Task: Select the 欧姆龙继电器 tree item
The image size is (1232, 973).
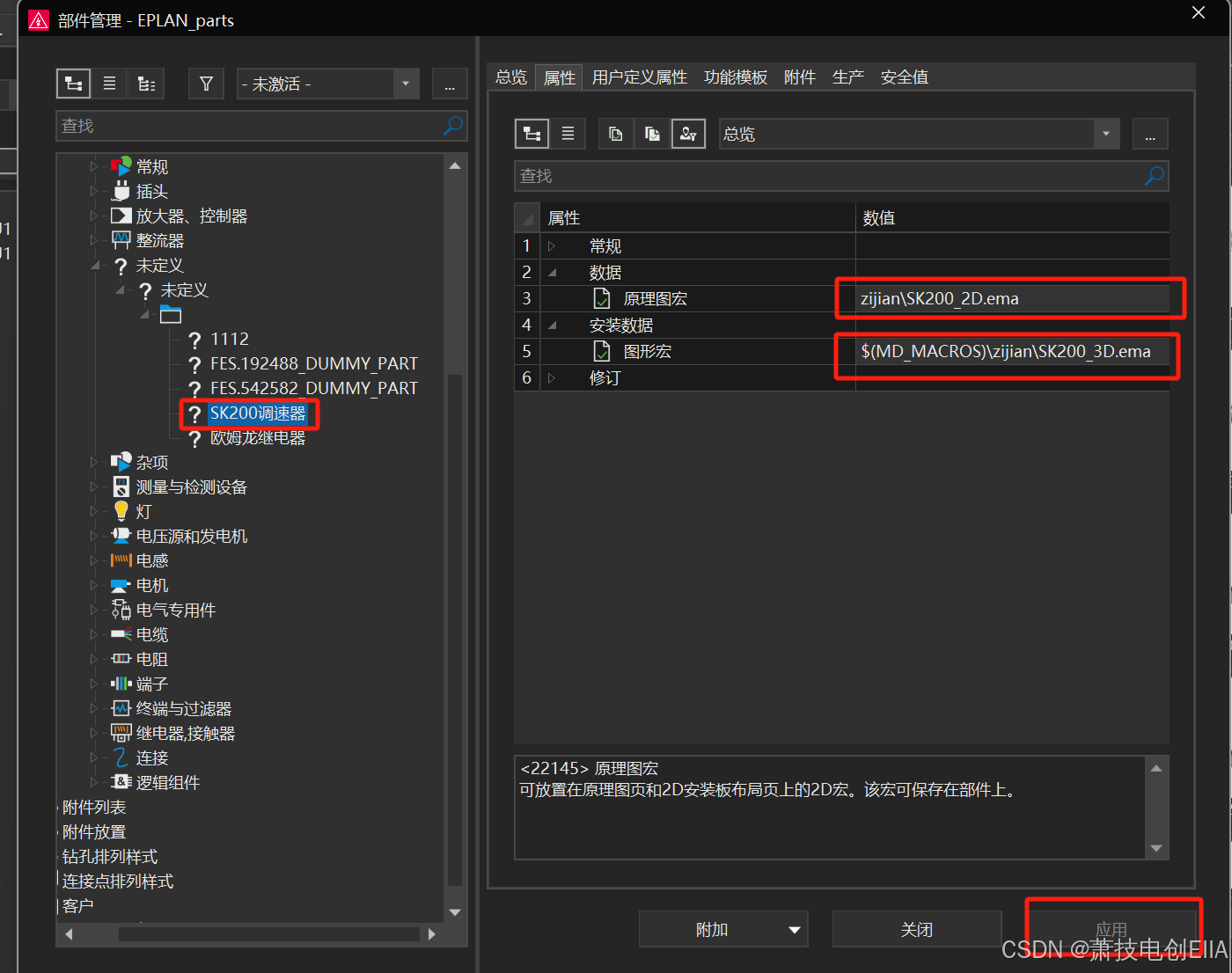Action: 258,437
